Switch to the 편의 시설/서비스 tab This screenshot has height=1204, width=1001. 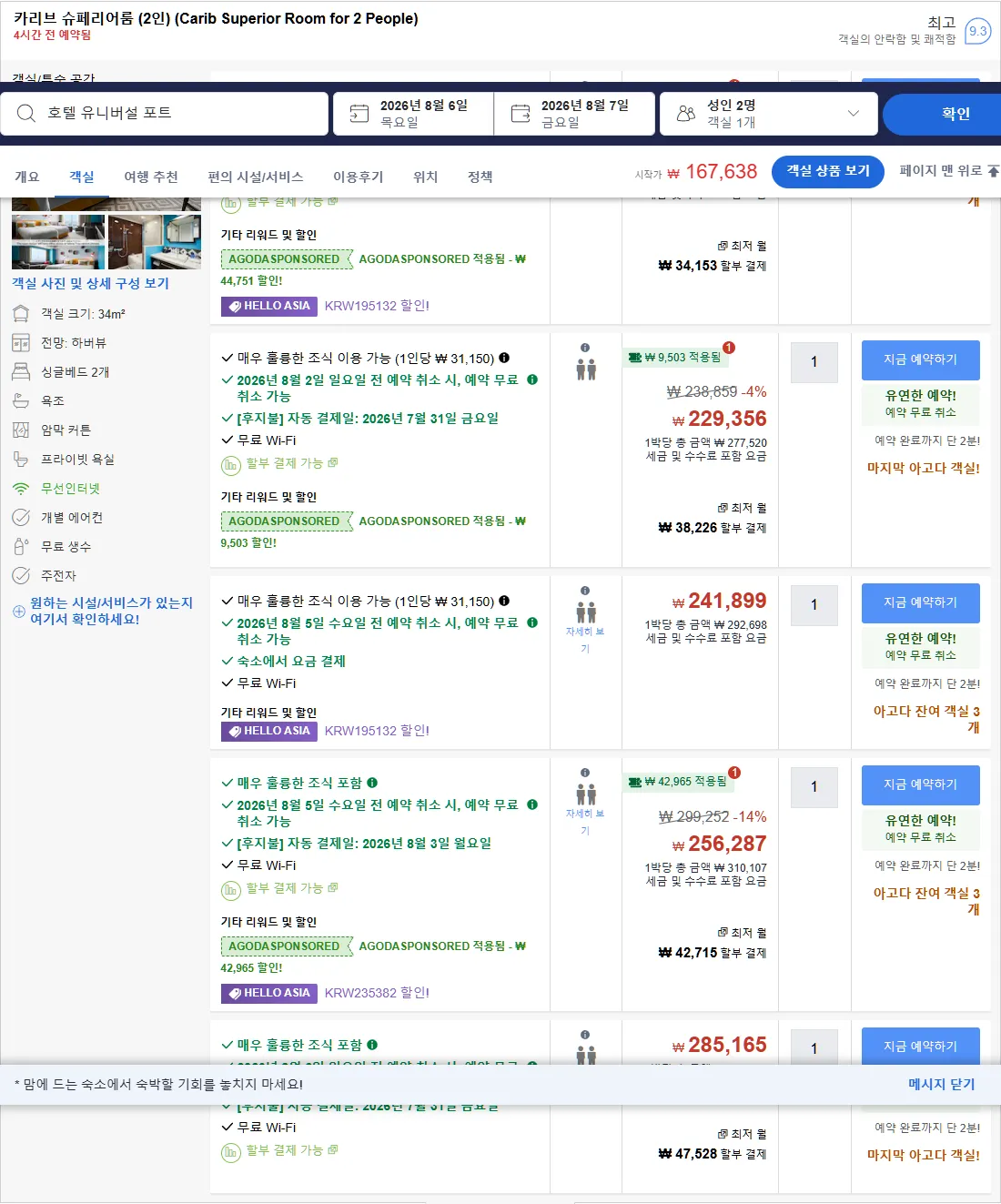pyautogui.click(x=256, y=177)
